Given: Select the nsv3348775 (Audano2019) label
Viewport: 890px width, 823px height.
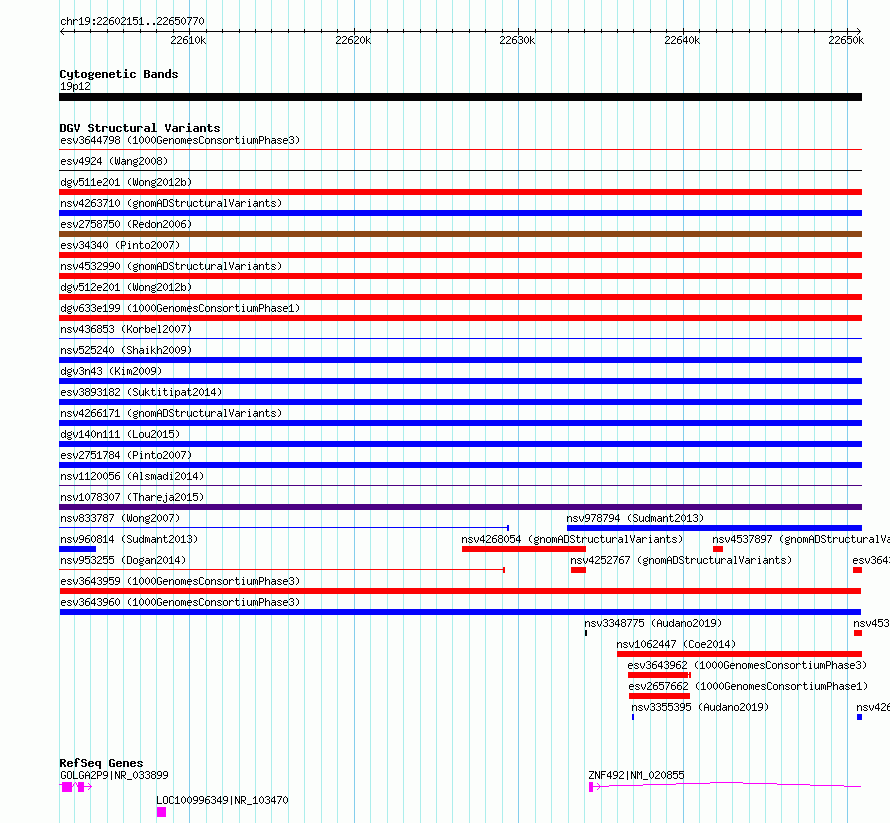Looking at the screenshot, I should (653, 623).
